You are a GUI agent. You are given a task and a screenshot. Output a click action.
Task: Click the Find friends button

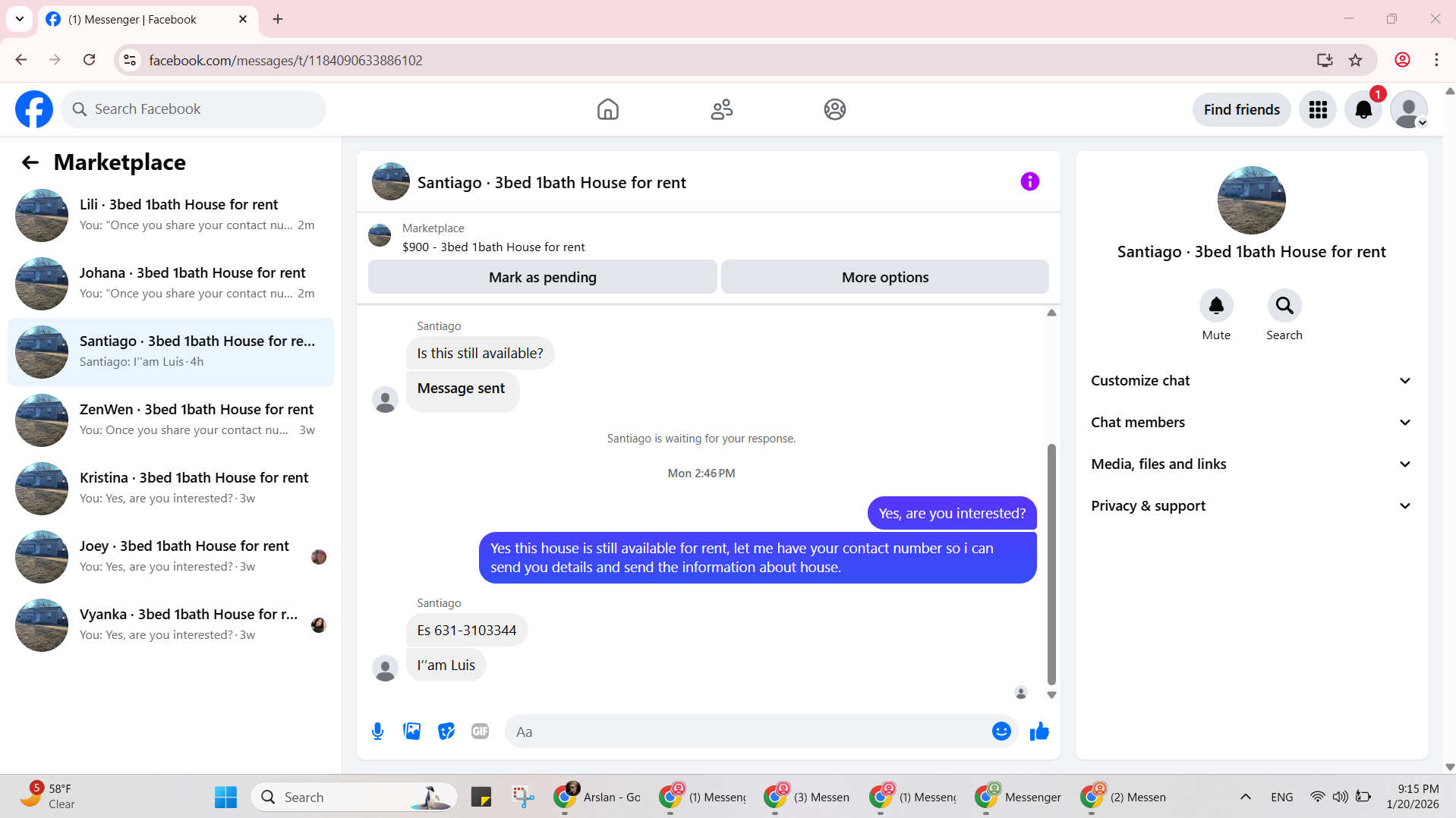click(1242, 110)
